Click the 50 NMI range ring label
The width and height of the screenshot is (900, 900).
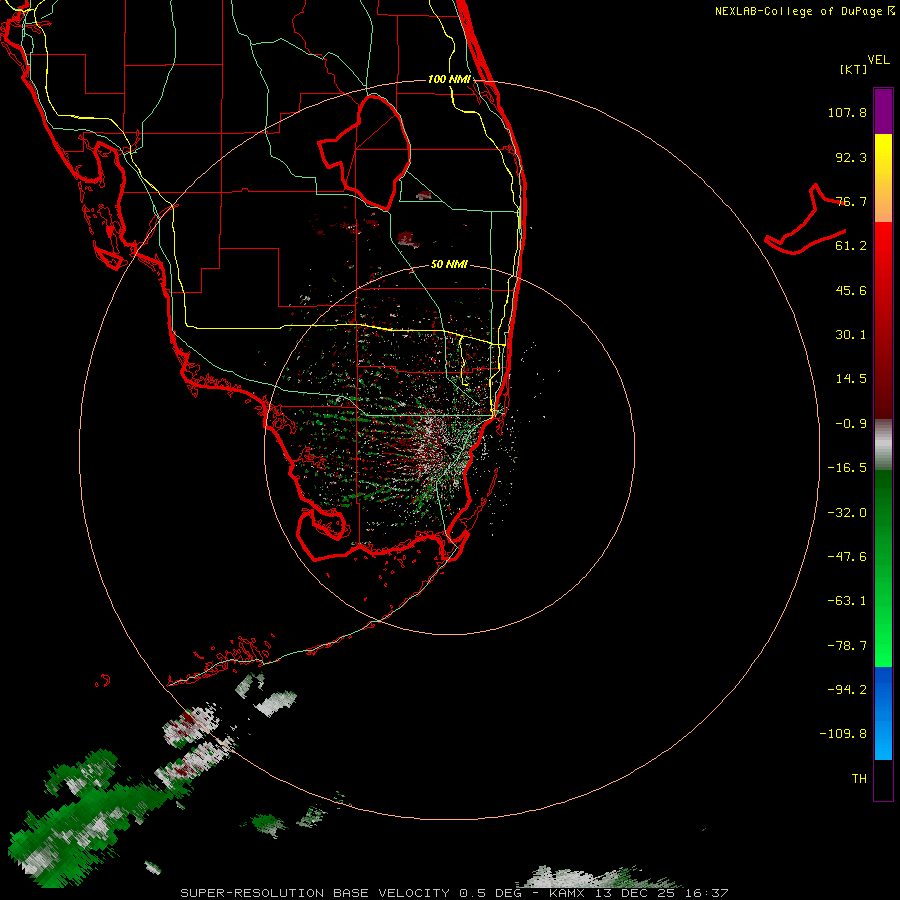[449, 265]
